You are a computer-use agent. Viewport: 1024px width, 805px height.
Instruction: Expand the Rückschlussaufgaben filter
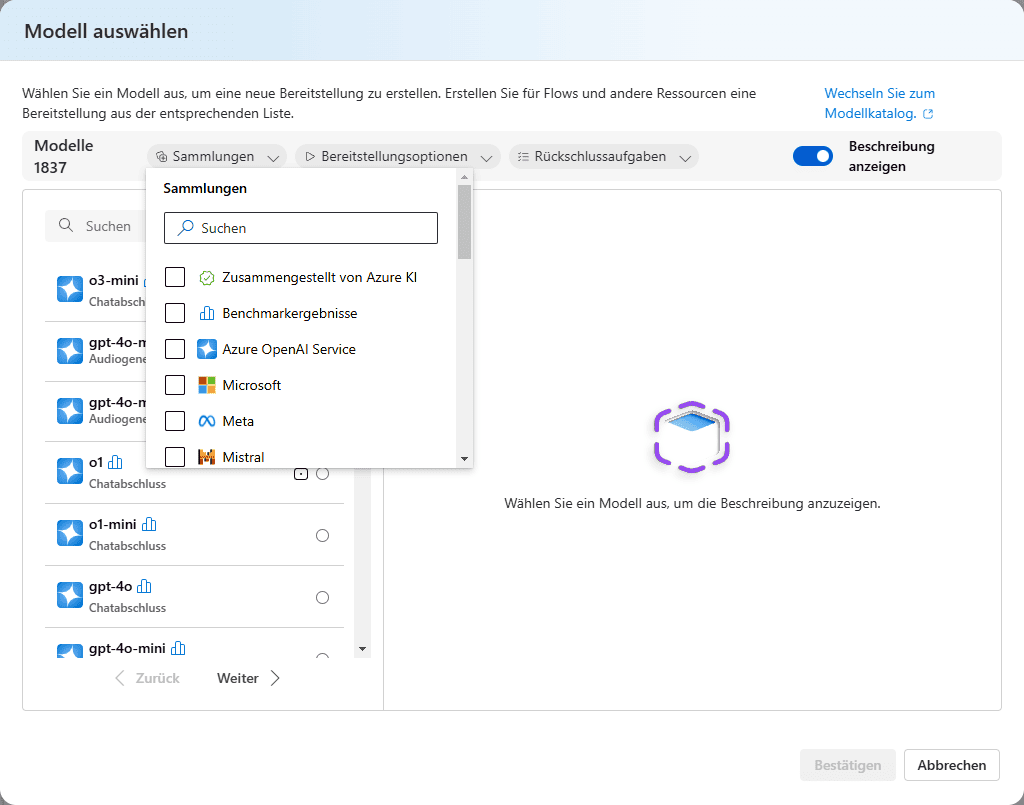pos(604,156)
